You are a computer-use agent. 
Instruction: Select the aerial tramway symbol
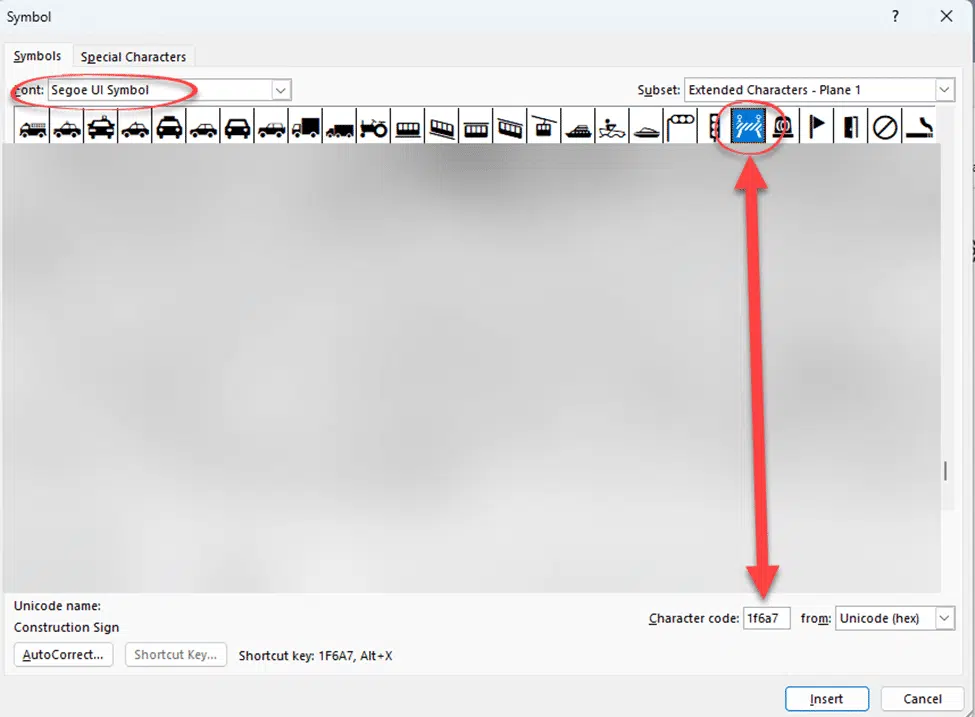point(544,126)
